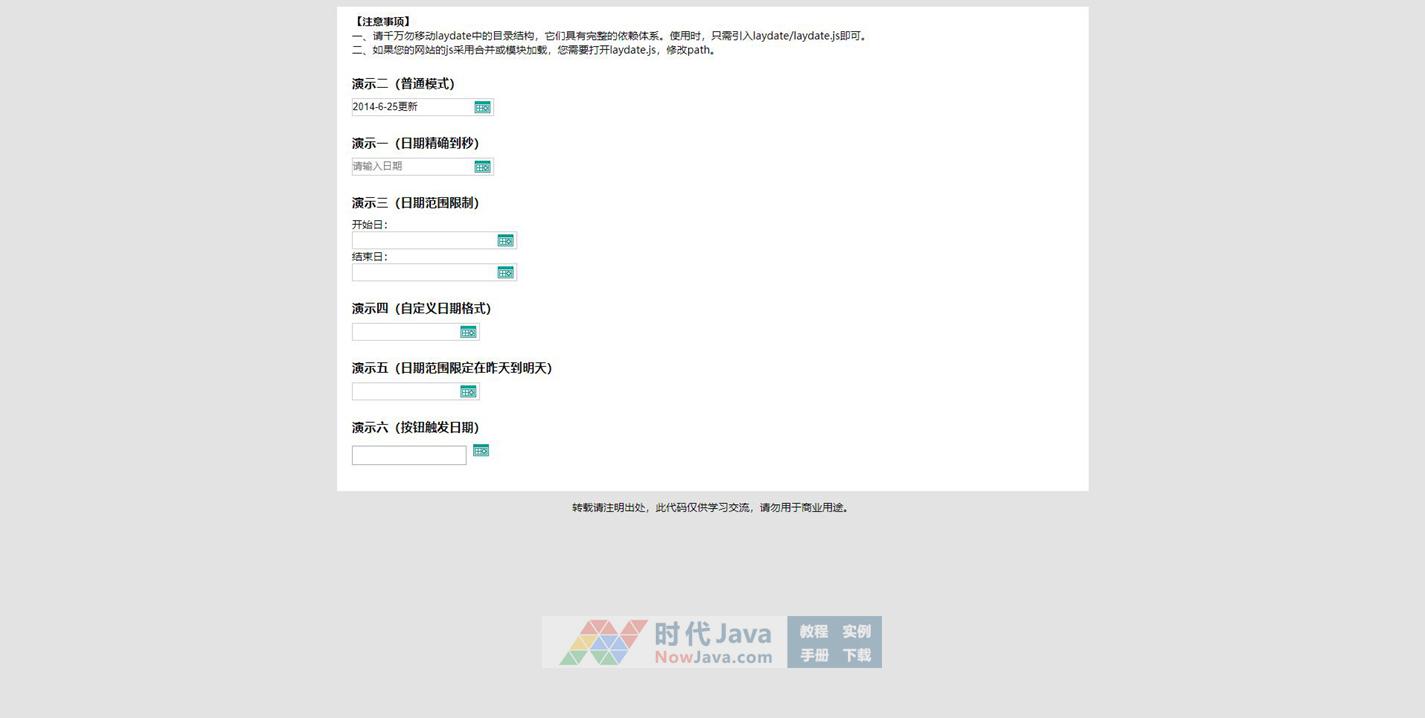Click calendar icon in 普通模式 date field
Viewport: 1425px width, 718px height.
(482, 107)
